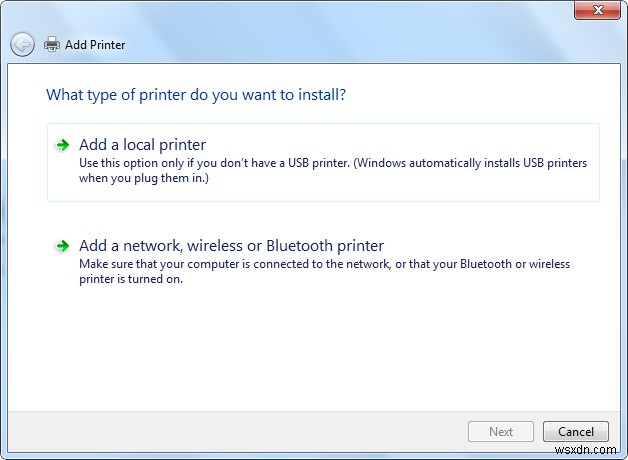
Task: Click green arrow beside Add a local printer
Action: (x=63, y=145)
